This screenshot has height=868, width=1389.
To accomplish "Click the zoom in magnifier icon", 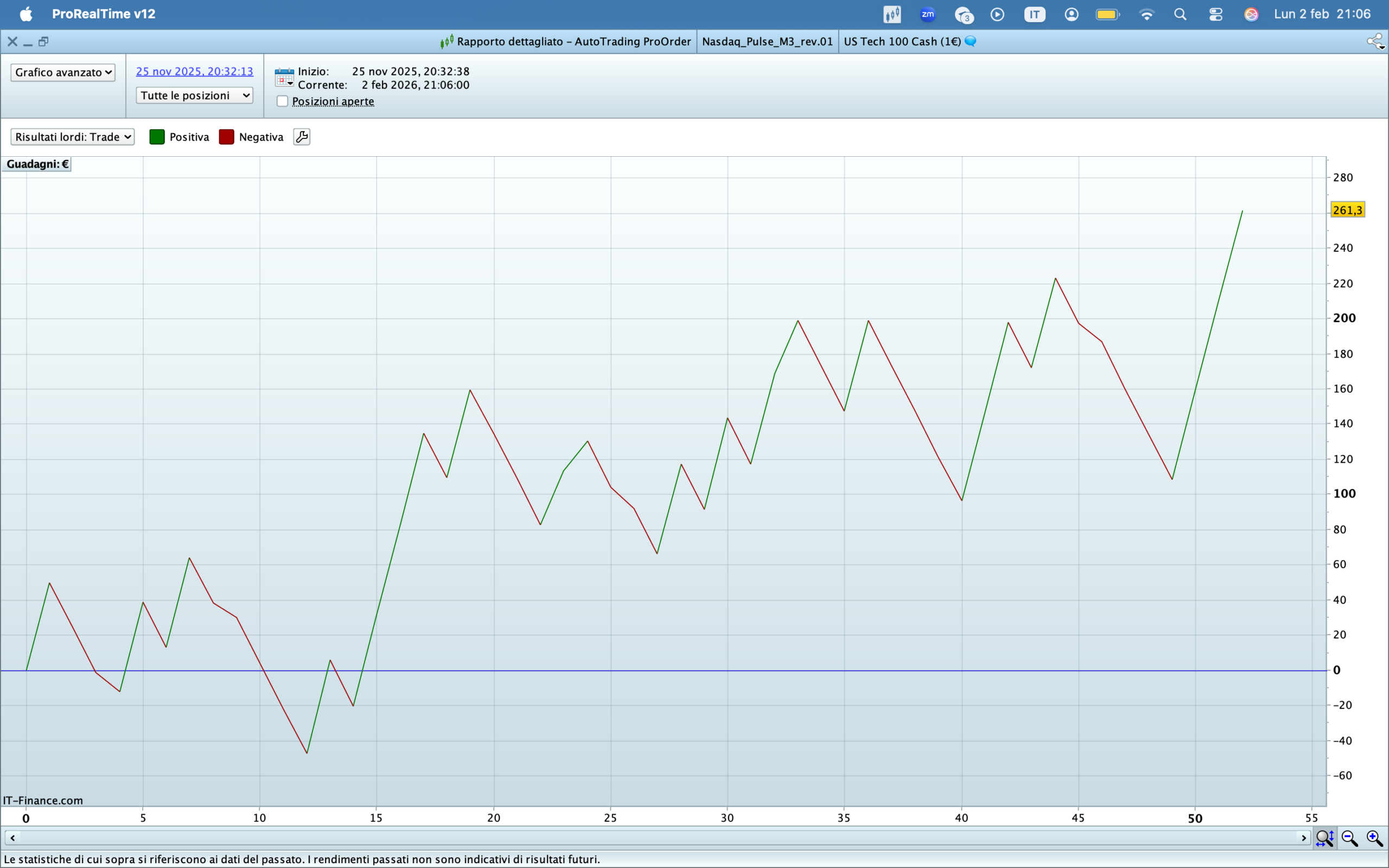I will (1374, 838).
